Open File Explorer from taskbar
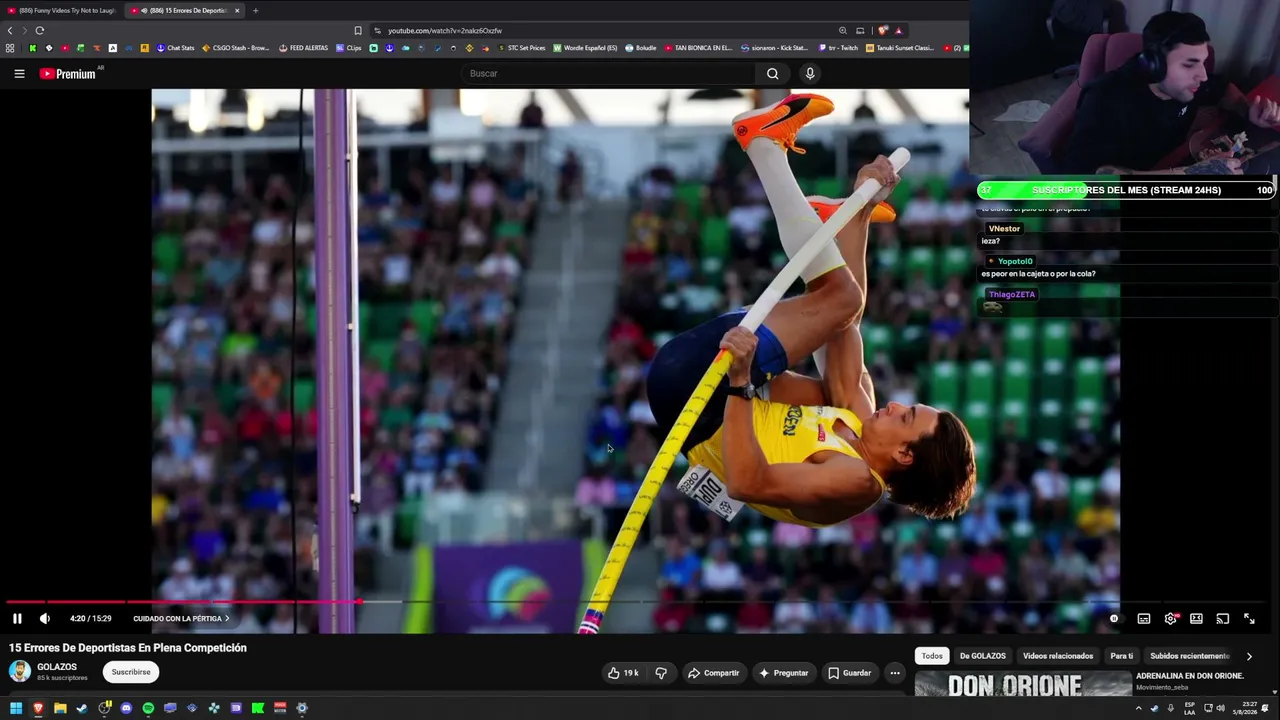1280x720 pixels. (60, 708)
